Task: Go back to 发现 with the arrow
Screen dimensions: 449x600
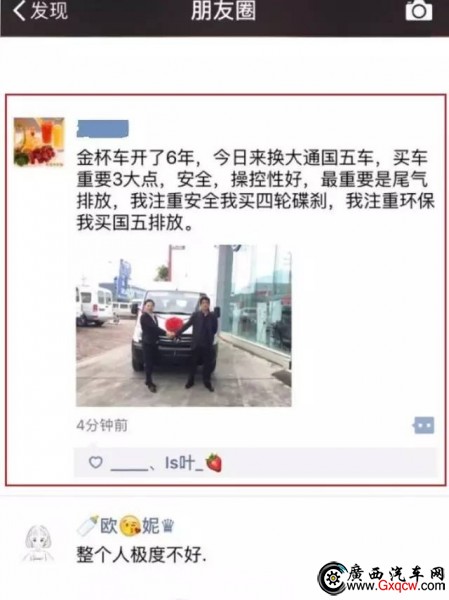Action: pyautogui.click(x=19, y=11)
